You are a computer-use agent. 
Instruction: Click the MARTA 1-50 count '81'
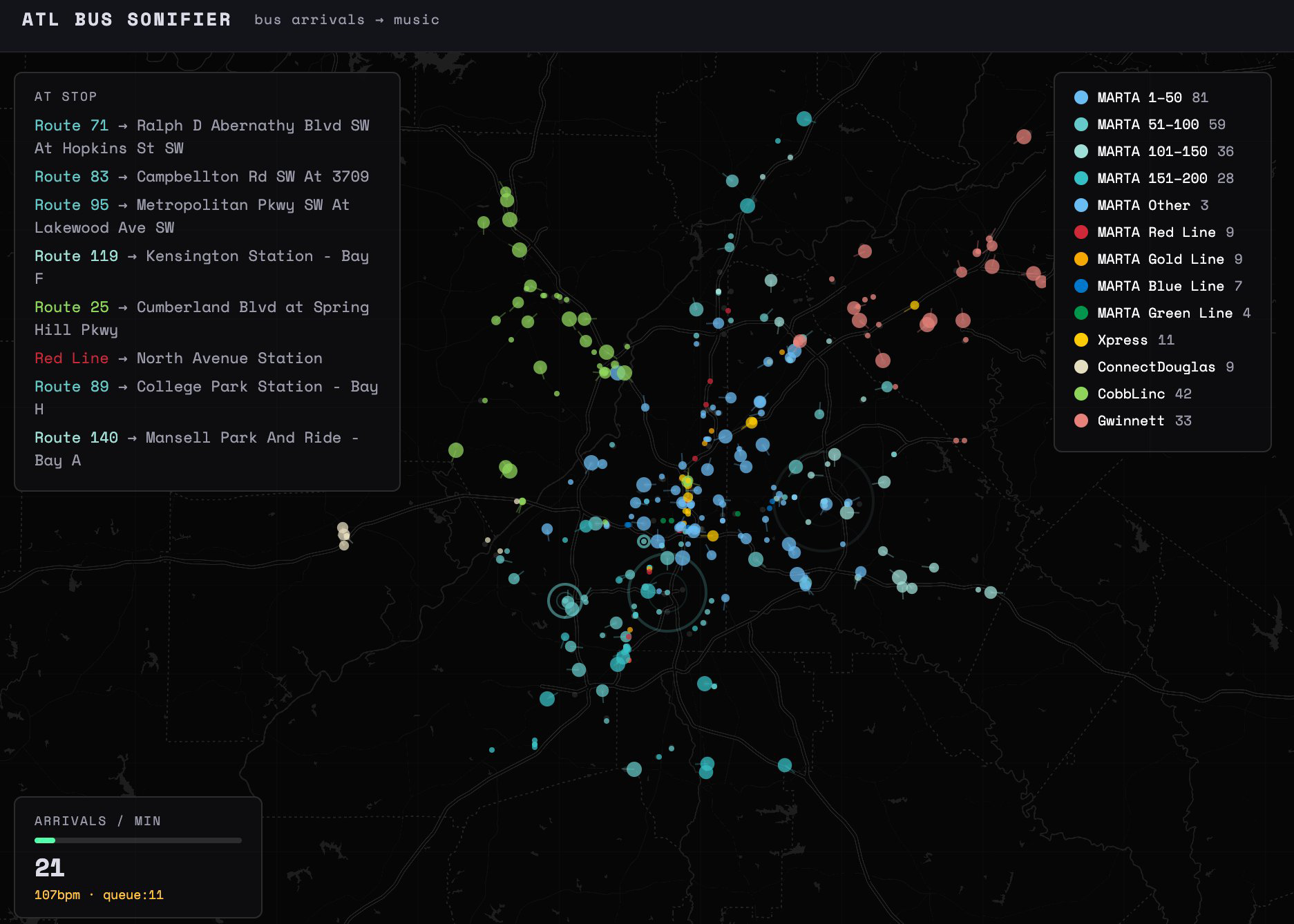point(1200,97)
